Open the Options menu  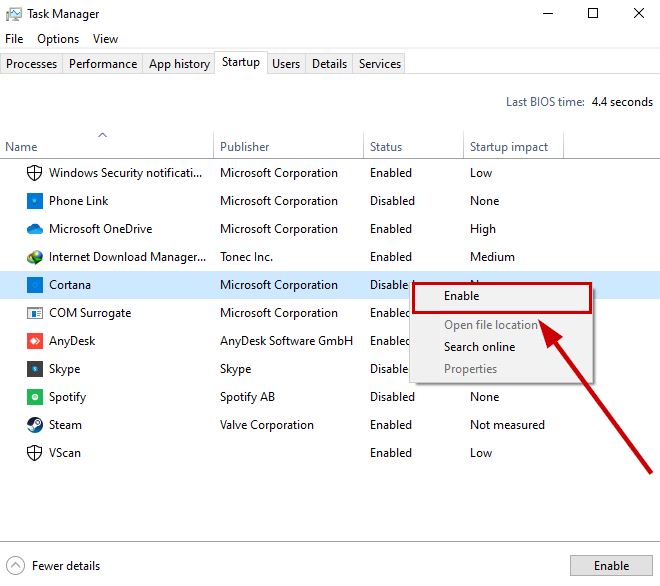58,39
